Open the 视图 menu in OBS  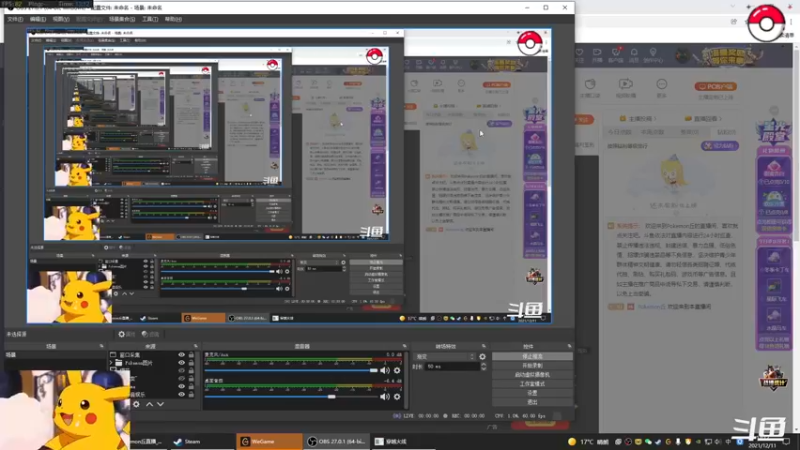point(61,19)
